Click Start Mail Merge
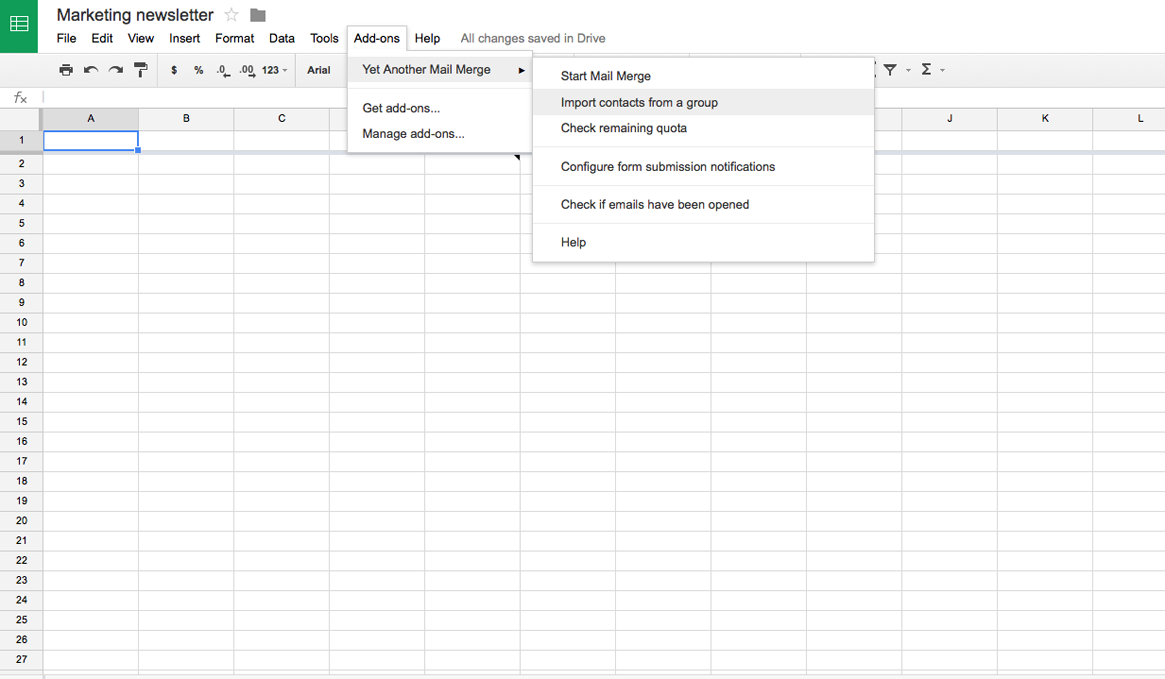 (x=605, y=76)
